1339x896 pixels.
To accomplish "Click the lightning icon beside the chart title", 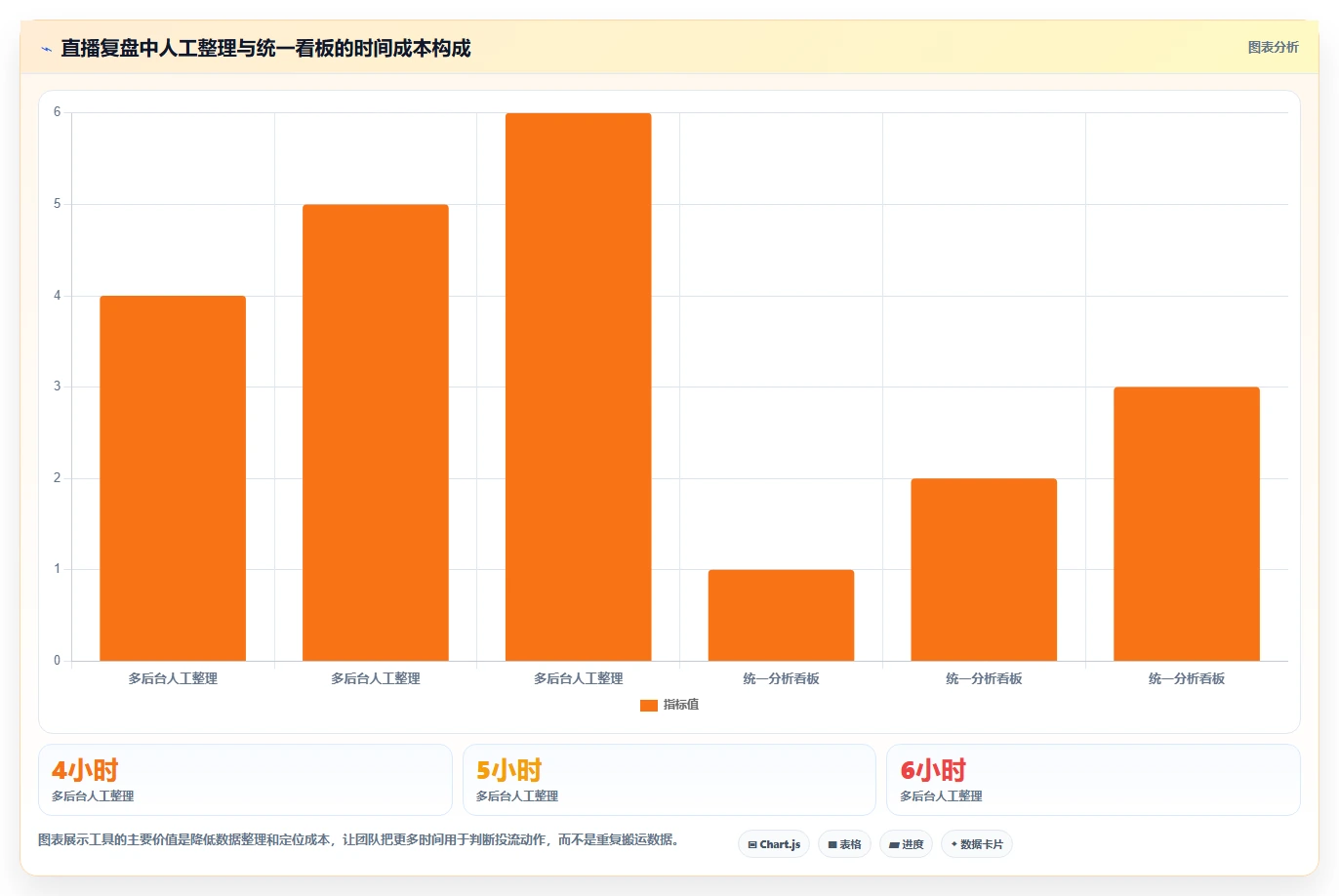I will tap(46, 49).
